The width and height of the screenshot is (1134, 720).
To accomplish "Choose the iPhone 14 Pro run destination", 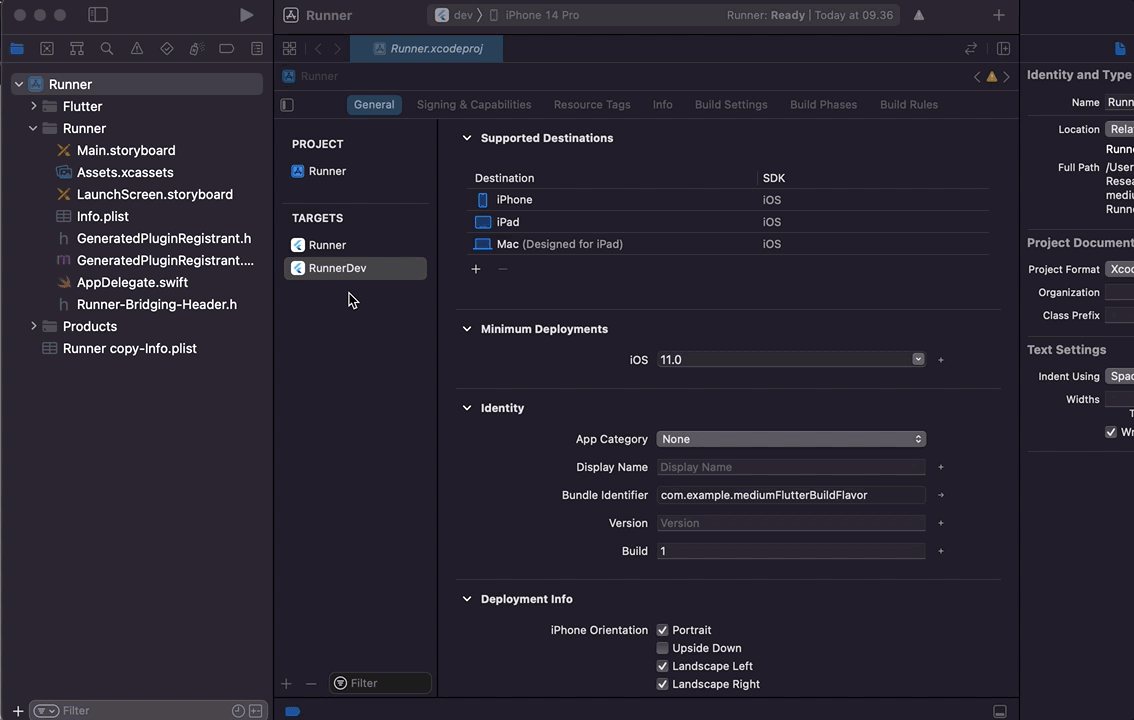I will tap(534, 15).
